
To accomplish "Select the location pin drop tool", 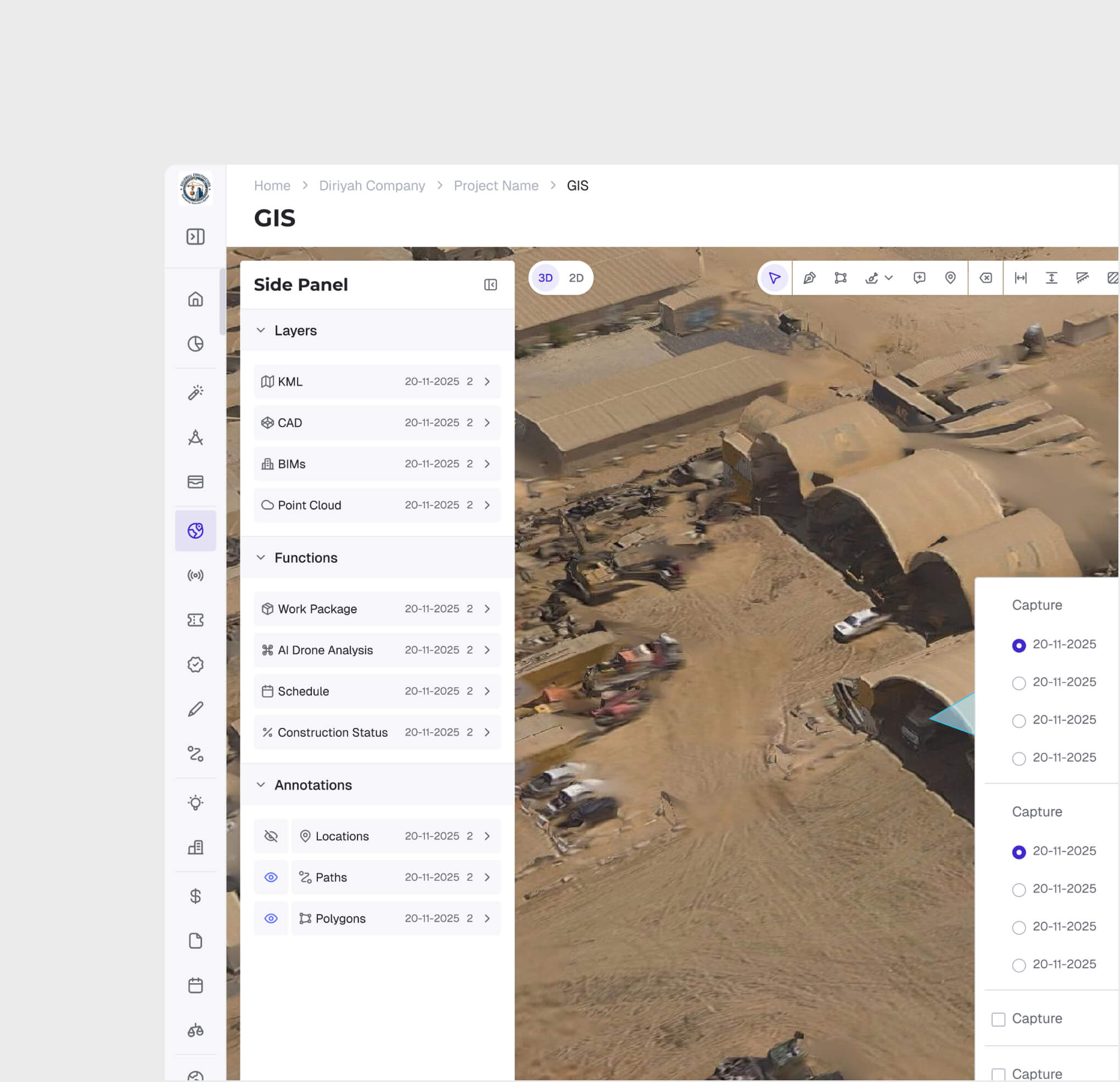I will tap(950, 278).
